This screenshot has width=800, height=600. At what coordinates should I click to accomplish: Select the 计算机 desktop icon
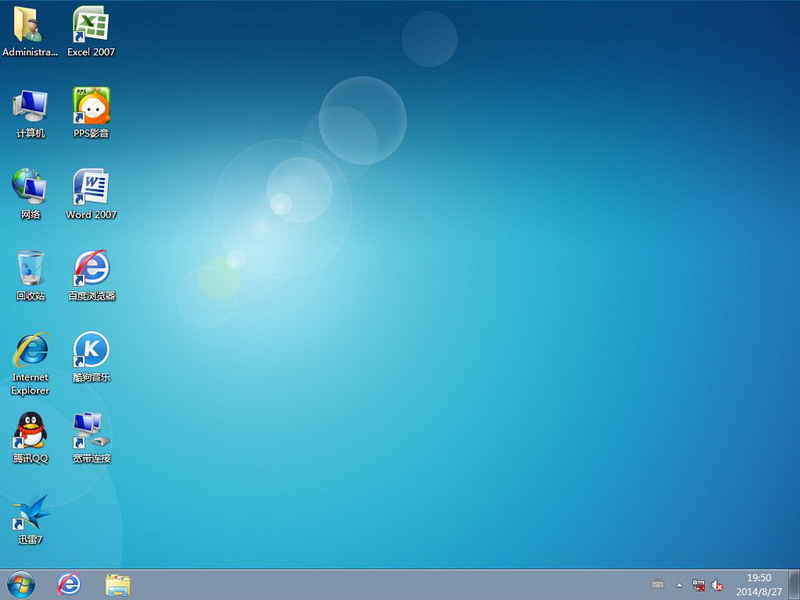tap(30, 113)
